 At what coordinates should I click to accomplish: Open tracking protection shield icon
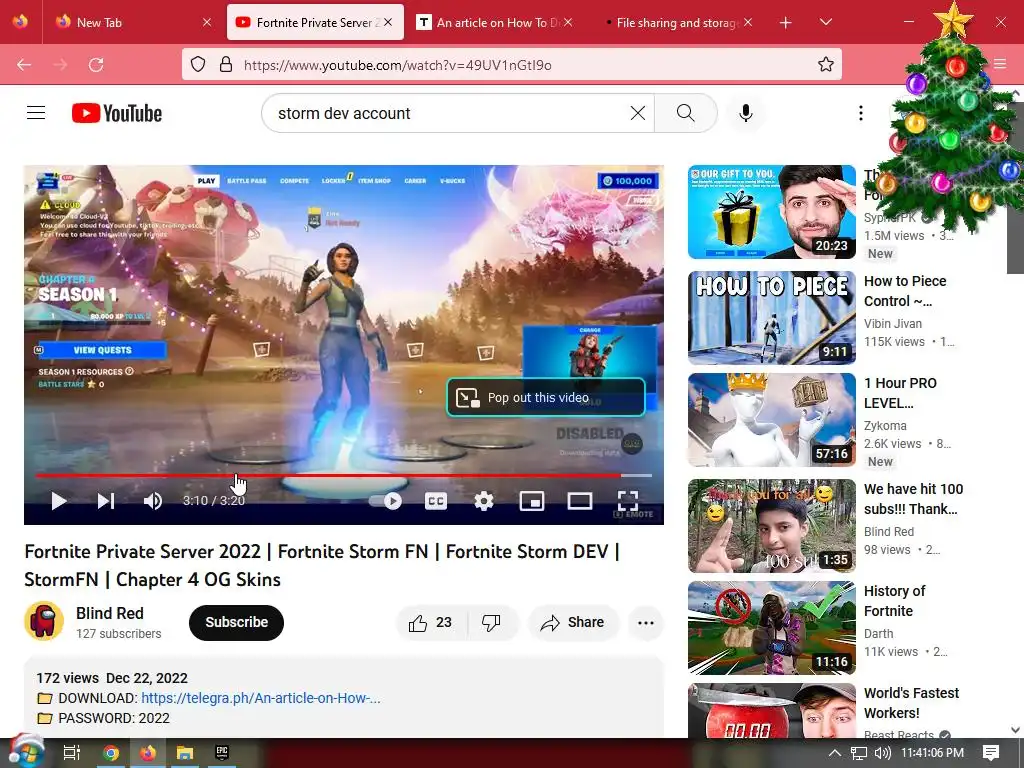coord(198,64)
